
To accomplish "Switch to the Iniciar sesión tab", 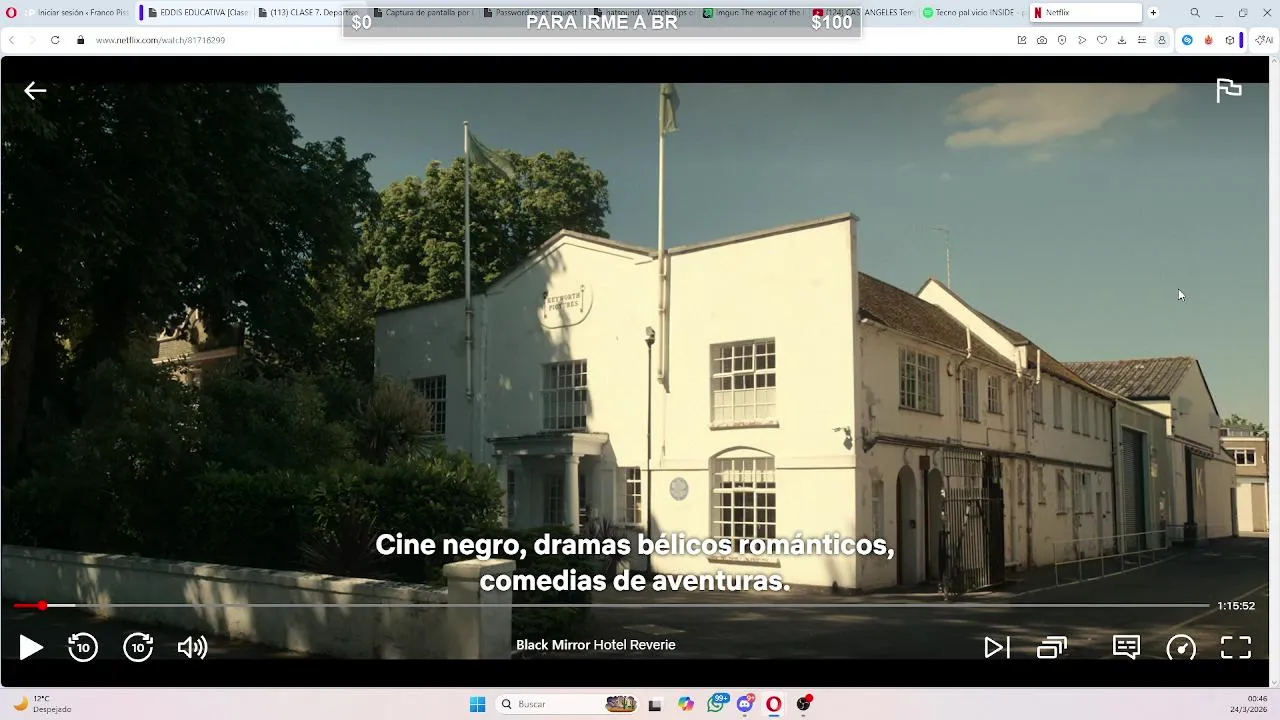I will [x=78, y=13].
